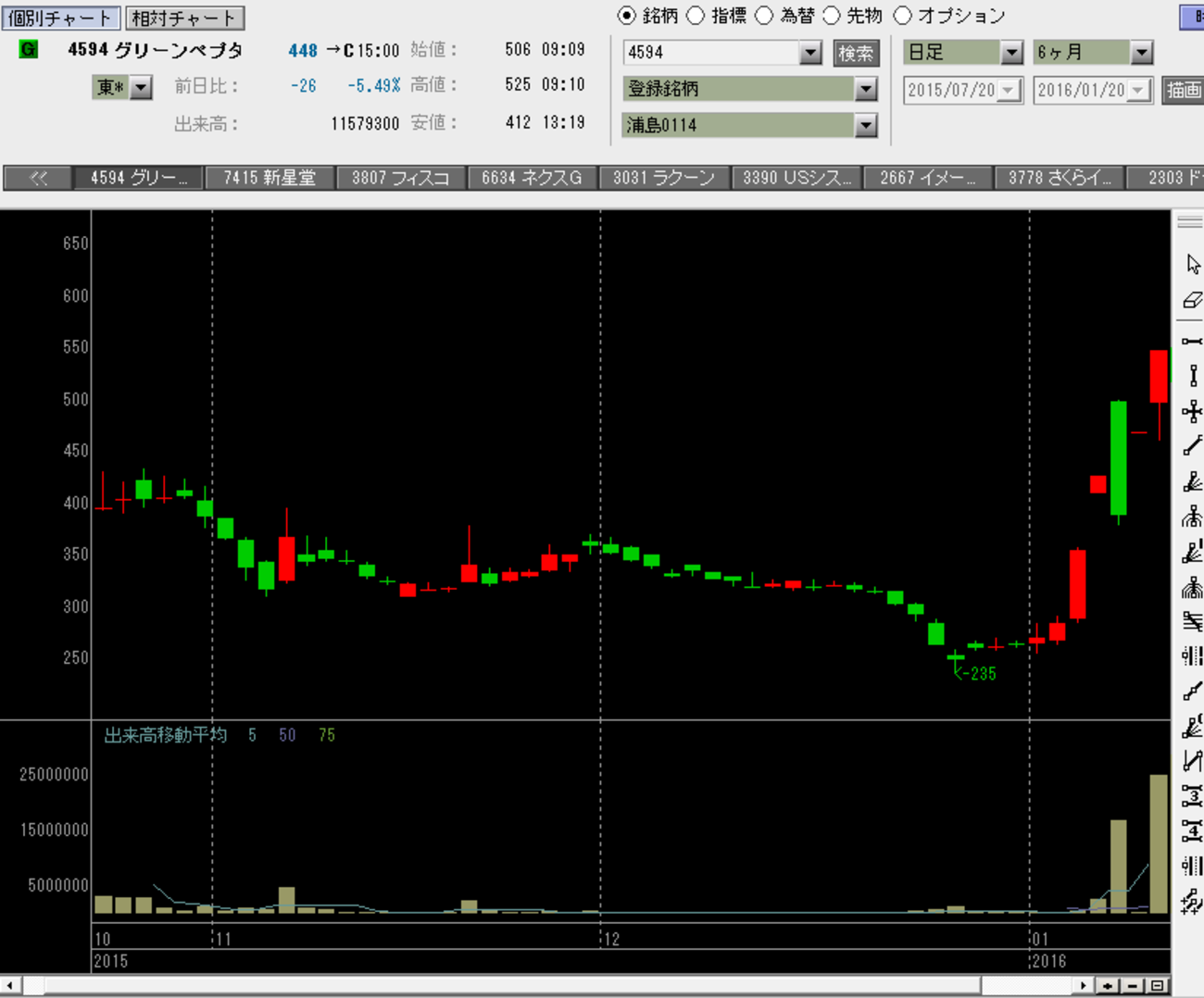
Task: Click the scrollbar left arrow
Action: click(9, 986)
